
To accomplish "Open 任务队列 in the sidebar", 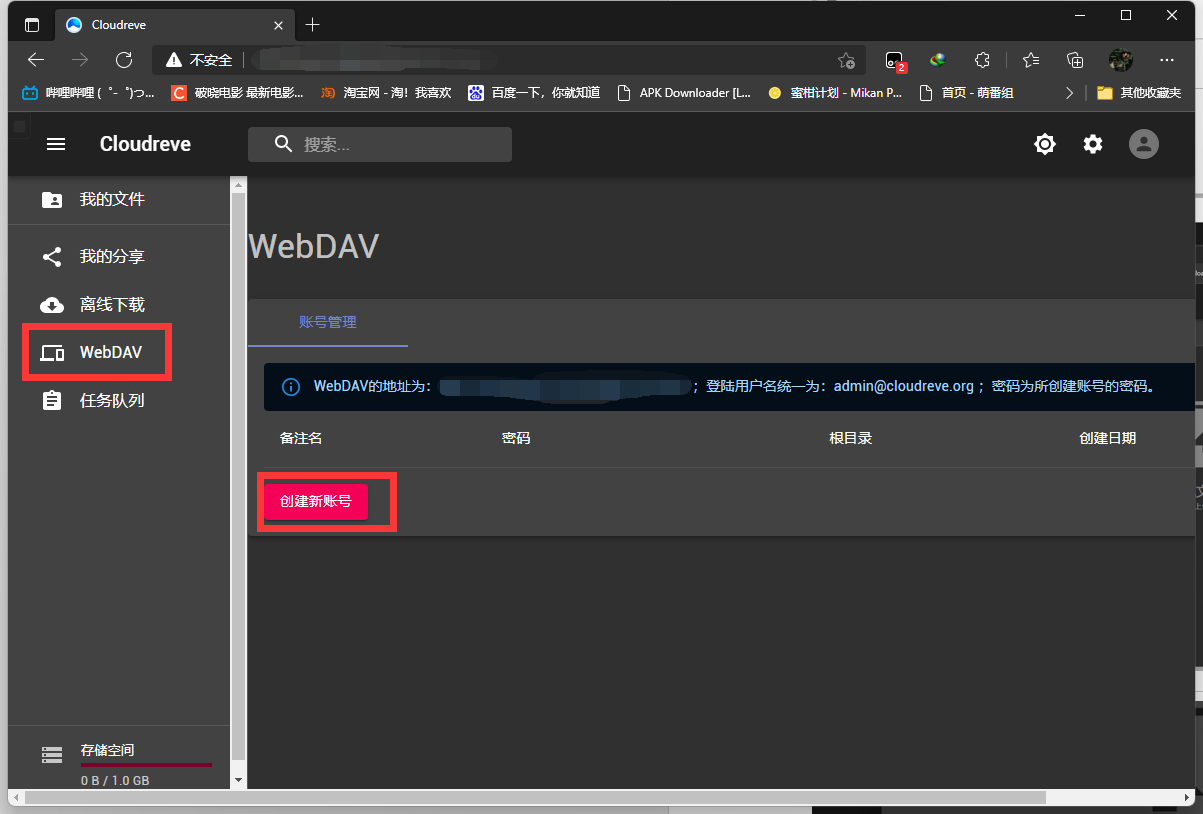I will tap(119, 401).
